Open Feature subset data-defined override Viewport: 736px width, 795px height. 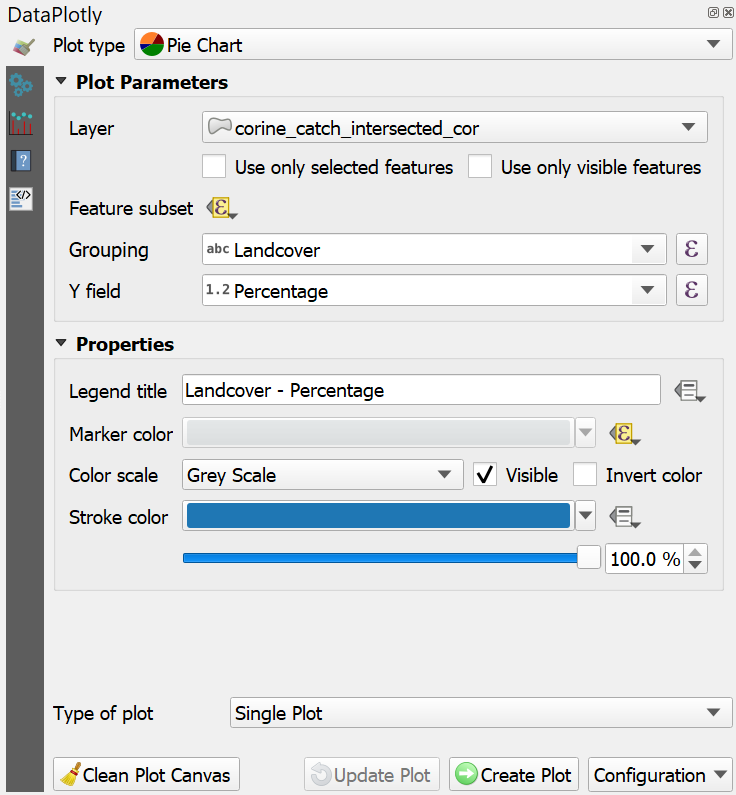(x=222, y=208)
